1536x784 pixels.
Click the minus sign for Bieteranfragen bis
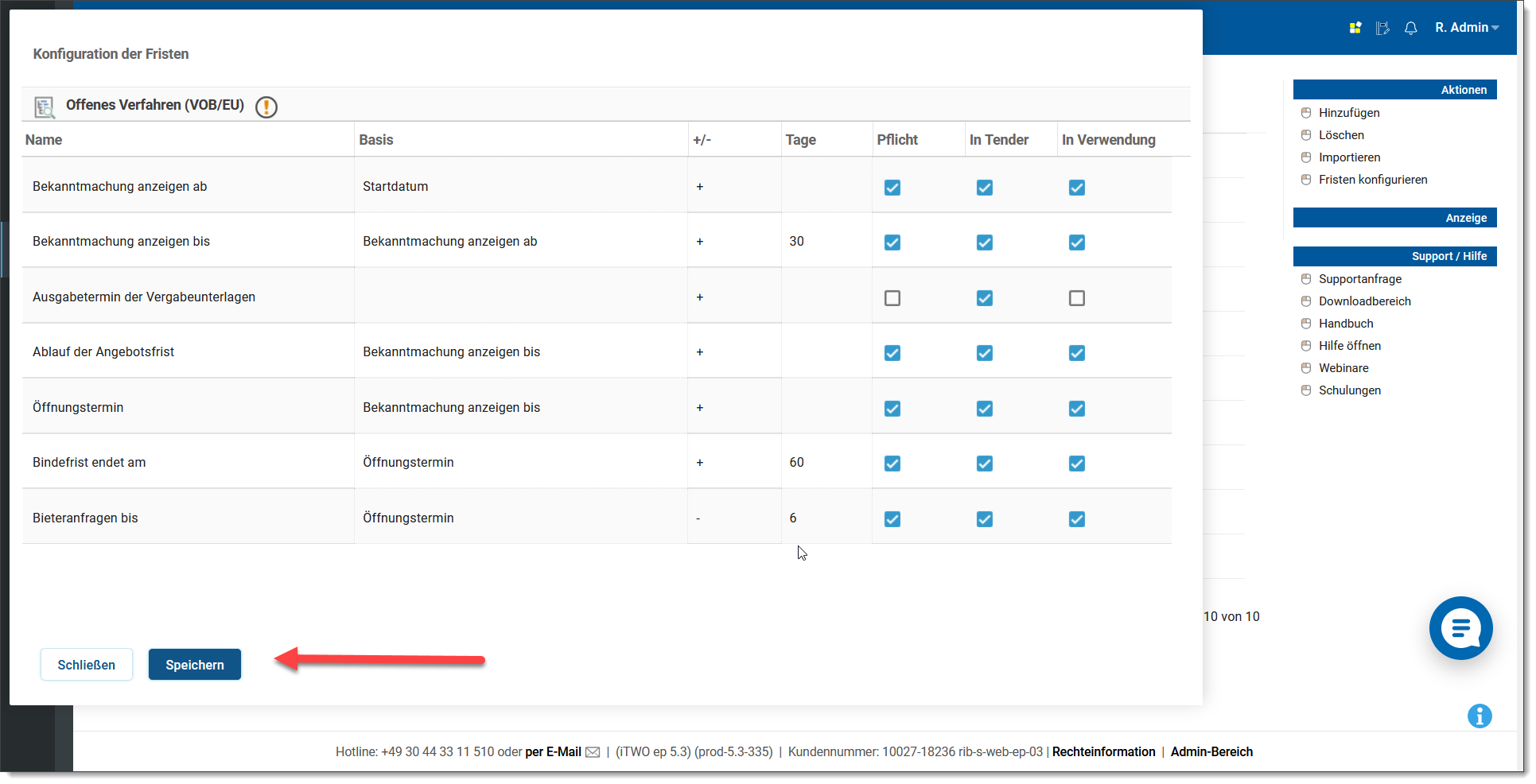(x=698, y=518)
